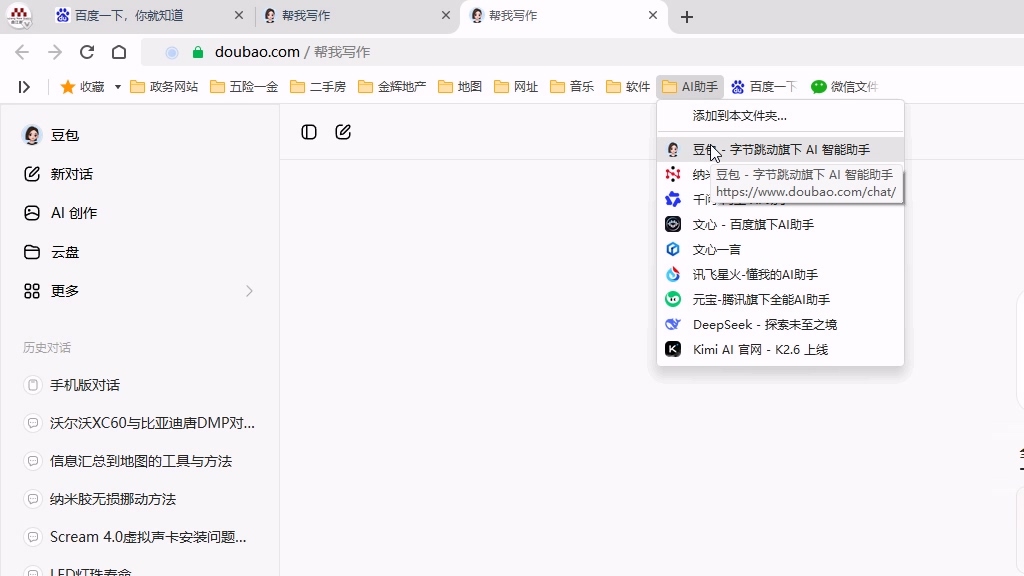The height and width of the screenshot is (576, 1024).
Task: Click the DeepSeek whale icon
Action: [x=673, y=325]
